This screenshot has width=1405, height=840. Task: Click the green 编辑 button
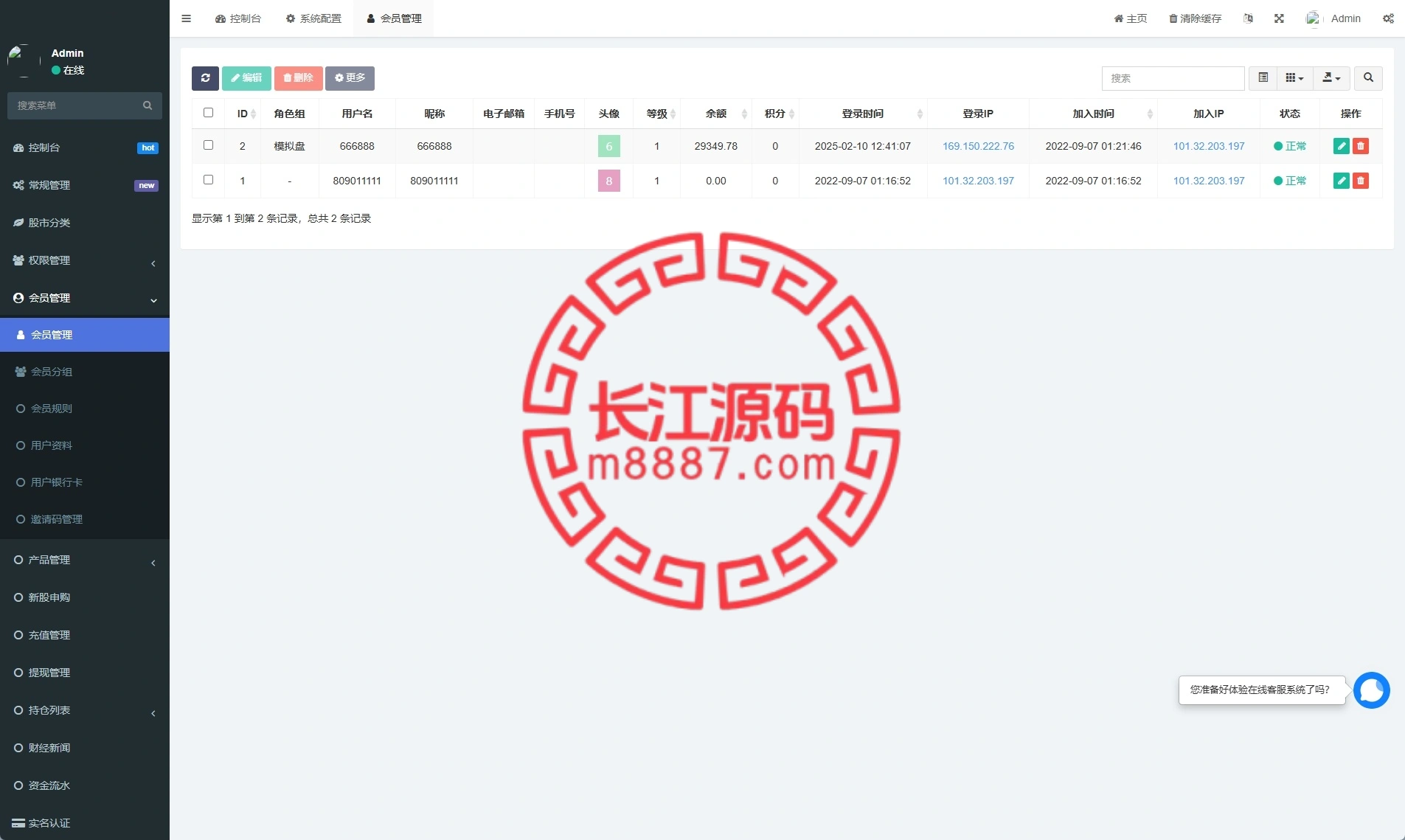coord(246,78)
